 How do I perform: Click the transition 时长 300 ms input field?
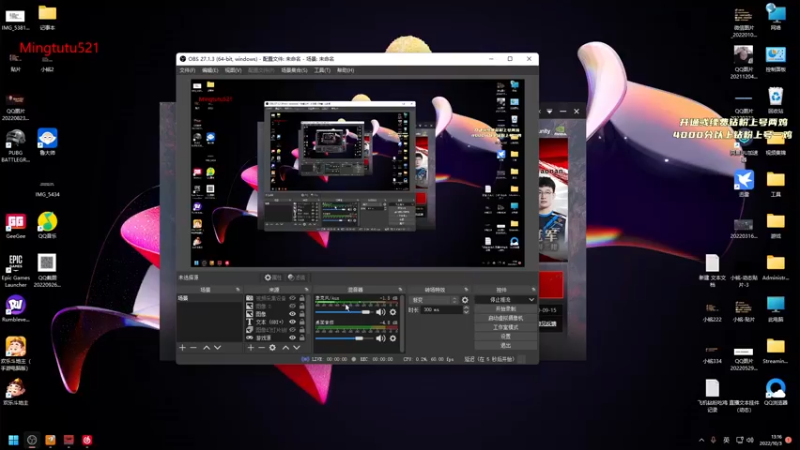pyautogui.click(x=442, y=310)
